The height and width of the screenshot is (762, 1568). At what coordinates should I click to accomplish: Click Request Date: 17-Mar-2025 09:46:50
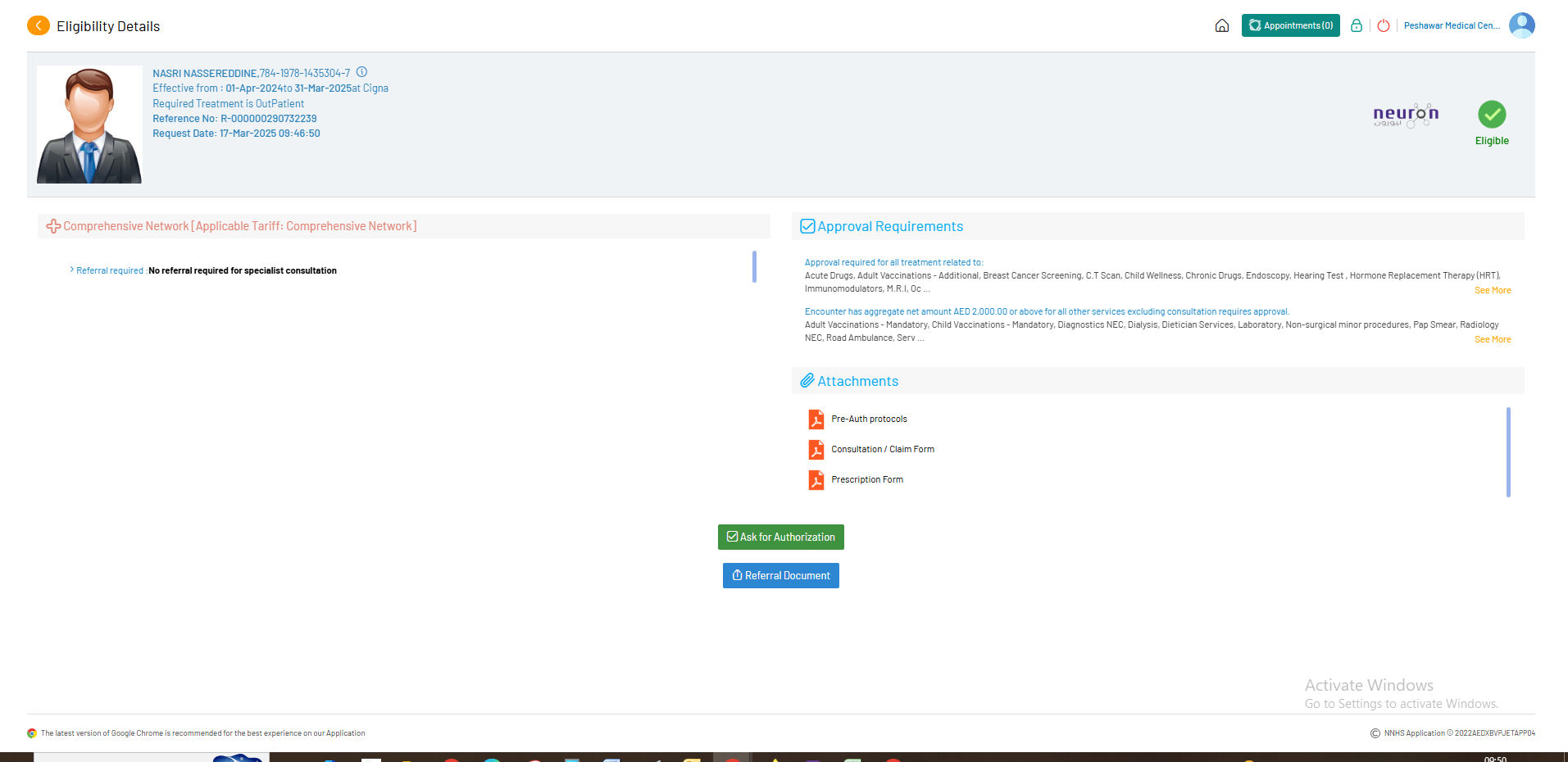[x=236, y=133]
